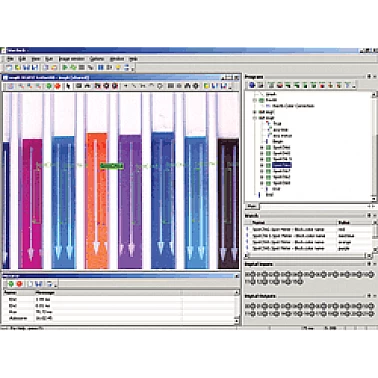Click the yellow Open folder icon in main toolbar
Screen dimensions: 378x378
(x=18, y=68)
